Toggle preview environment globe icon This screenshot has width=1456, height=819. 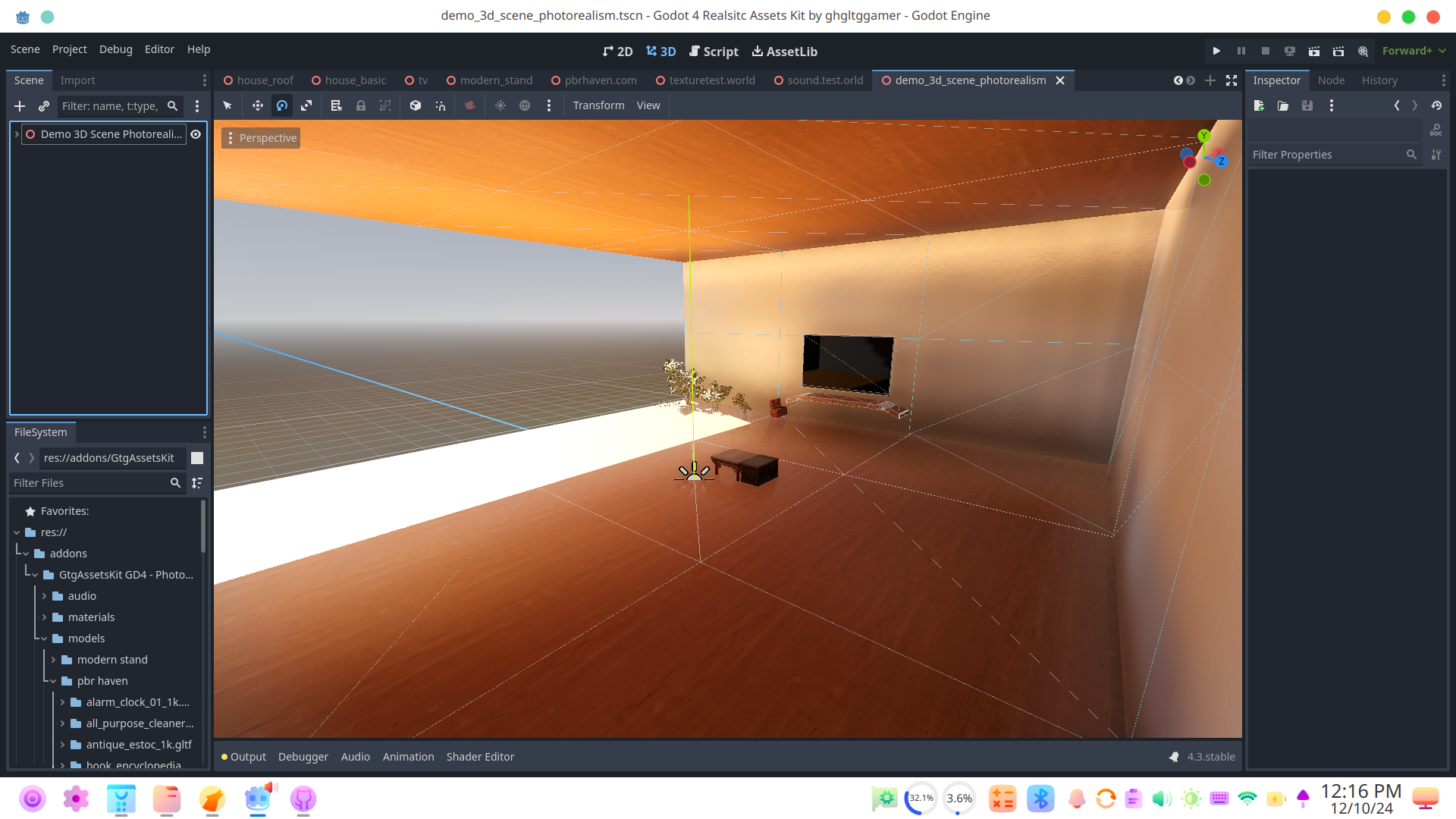pyautogui.click(x=525, y=105)
